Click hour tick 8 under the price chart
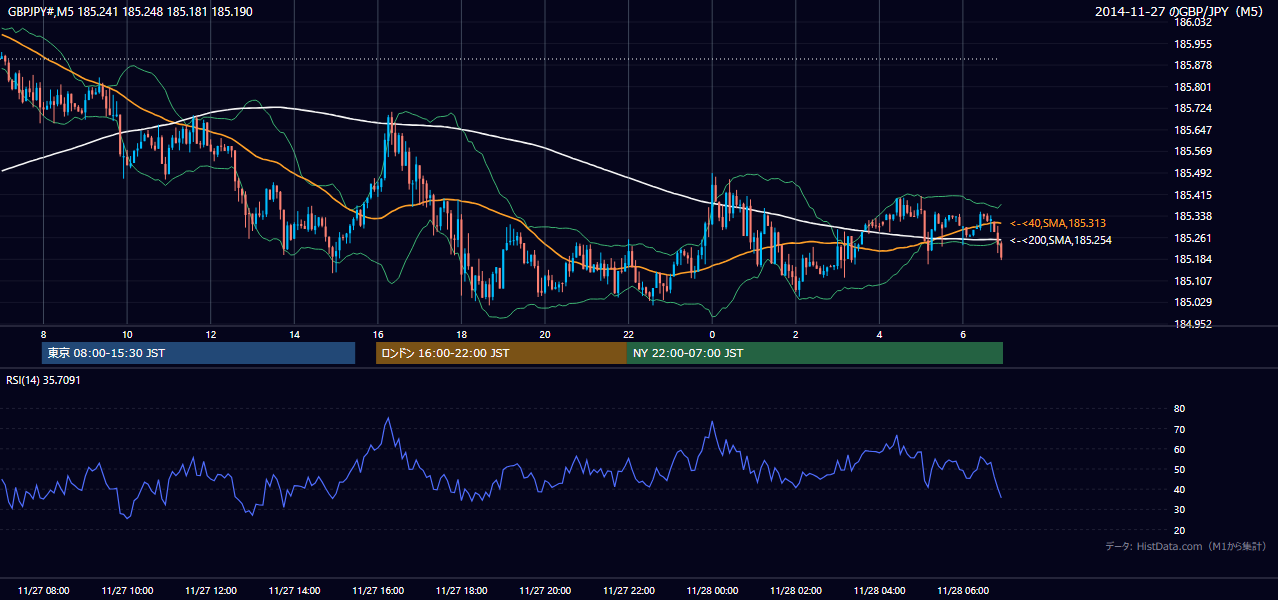Viewport: 1278px width, 600px height. pos(44,333)
